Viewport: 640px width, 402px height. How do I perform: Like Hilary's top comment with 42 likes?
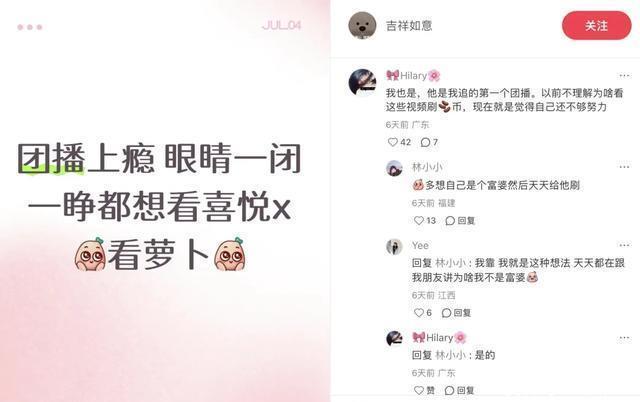pos(399,142)
